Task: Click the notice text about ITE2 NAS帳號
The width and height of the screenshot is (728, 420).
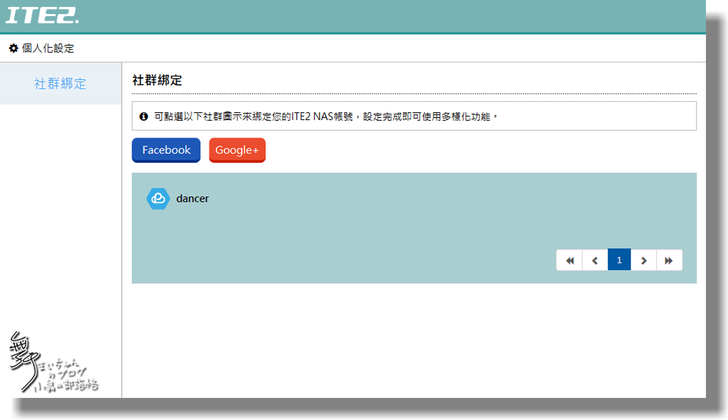Action: click(x=325, y=116)
